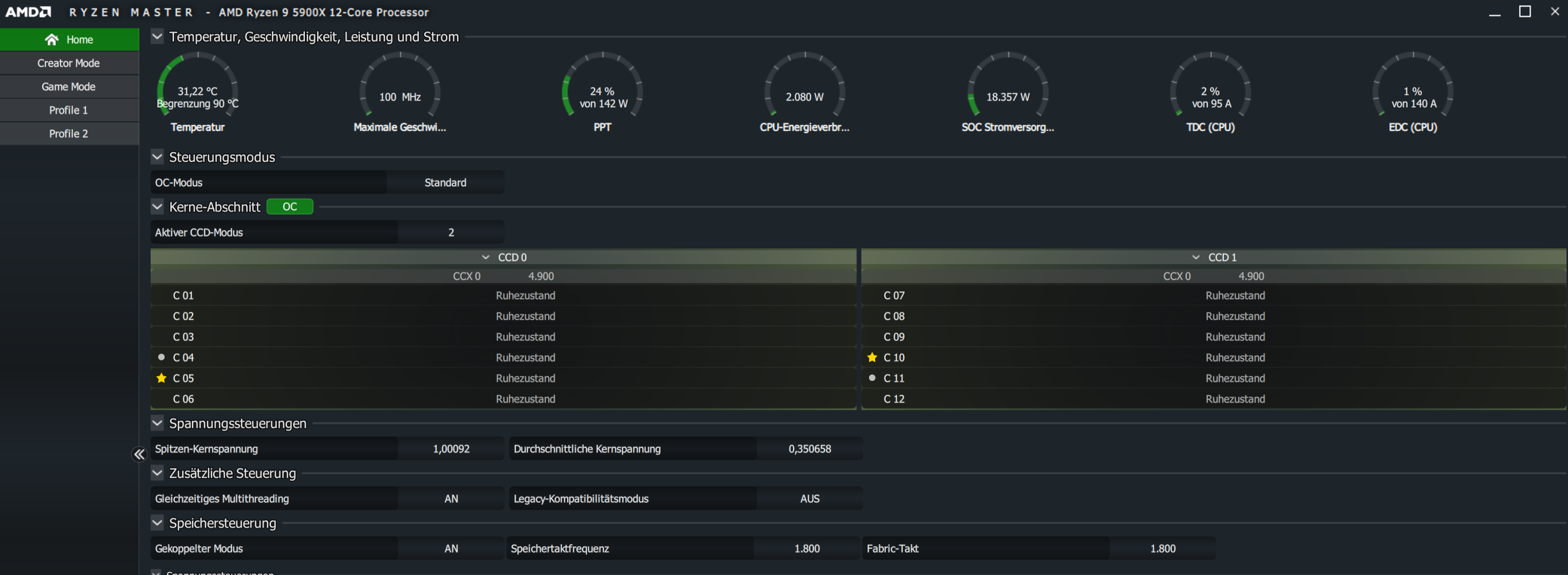Click CCD 1 CCX 0 value 4.900
1568x575 pixels.
point(1251,276)
